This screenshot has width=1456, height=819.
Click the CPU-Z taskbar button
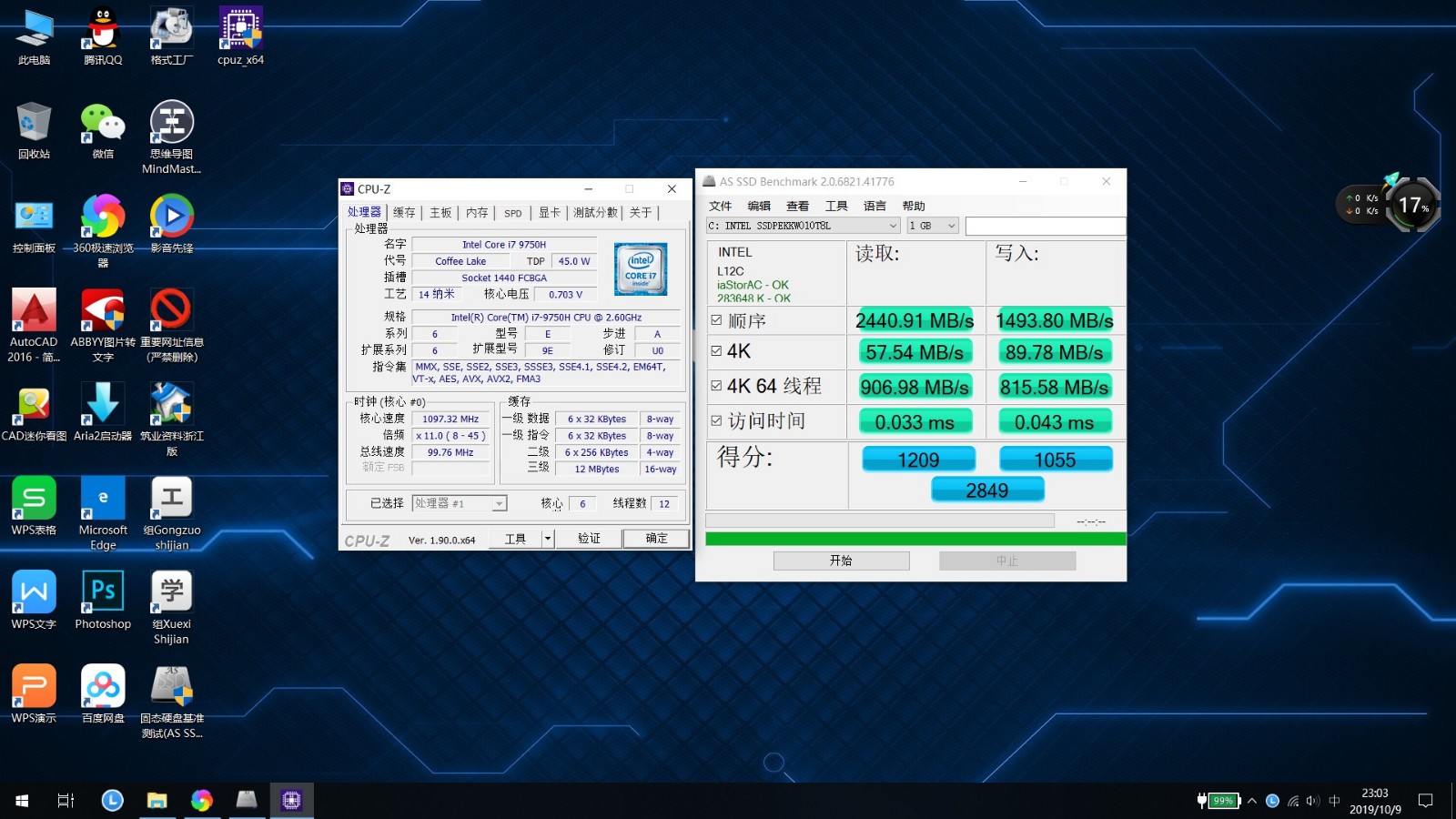coord(291,801)
